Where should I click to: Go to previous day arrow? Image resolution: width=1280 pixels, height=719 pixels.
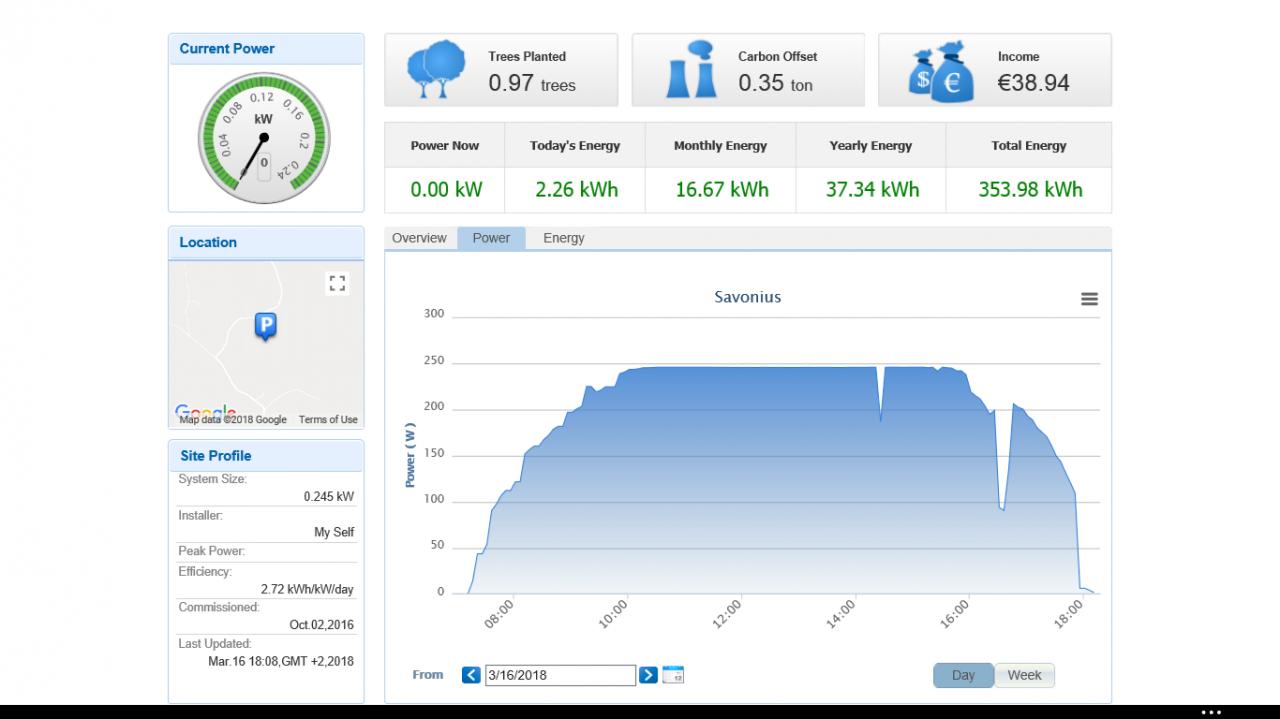coord(471,675)
